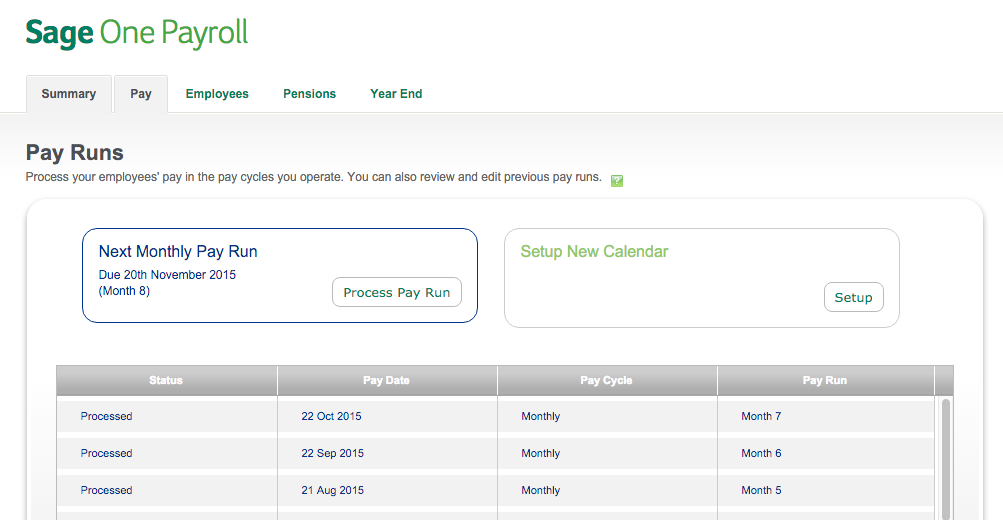This screenshot has width=1003, height=520.
Task: Open the Month 7 pay run row
Action: (496, 416)
